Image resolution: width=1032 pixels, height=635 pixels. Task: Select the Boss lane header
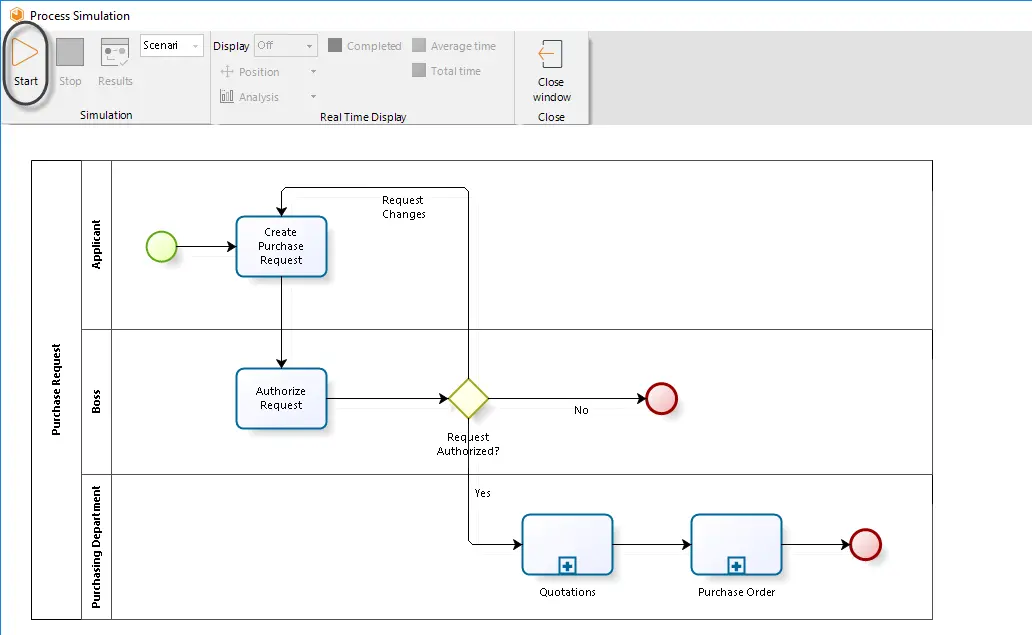coord(96,402)
